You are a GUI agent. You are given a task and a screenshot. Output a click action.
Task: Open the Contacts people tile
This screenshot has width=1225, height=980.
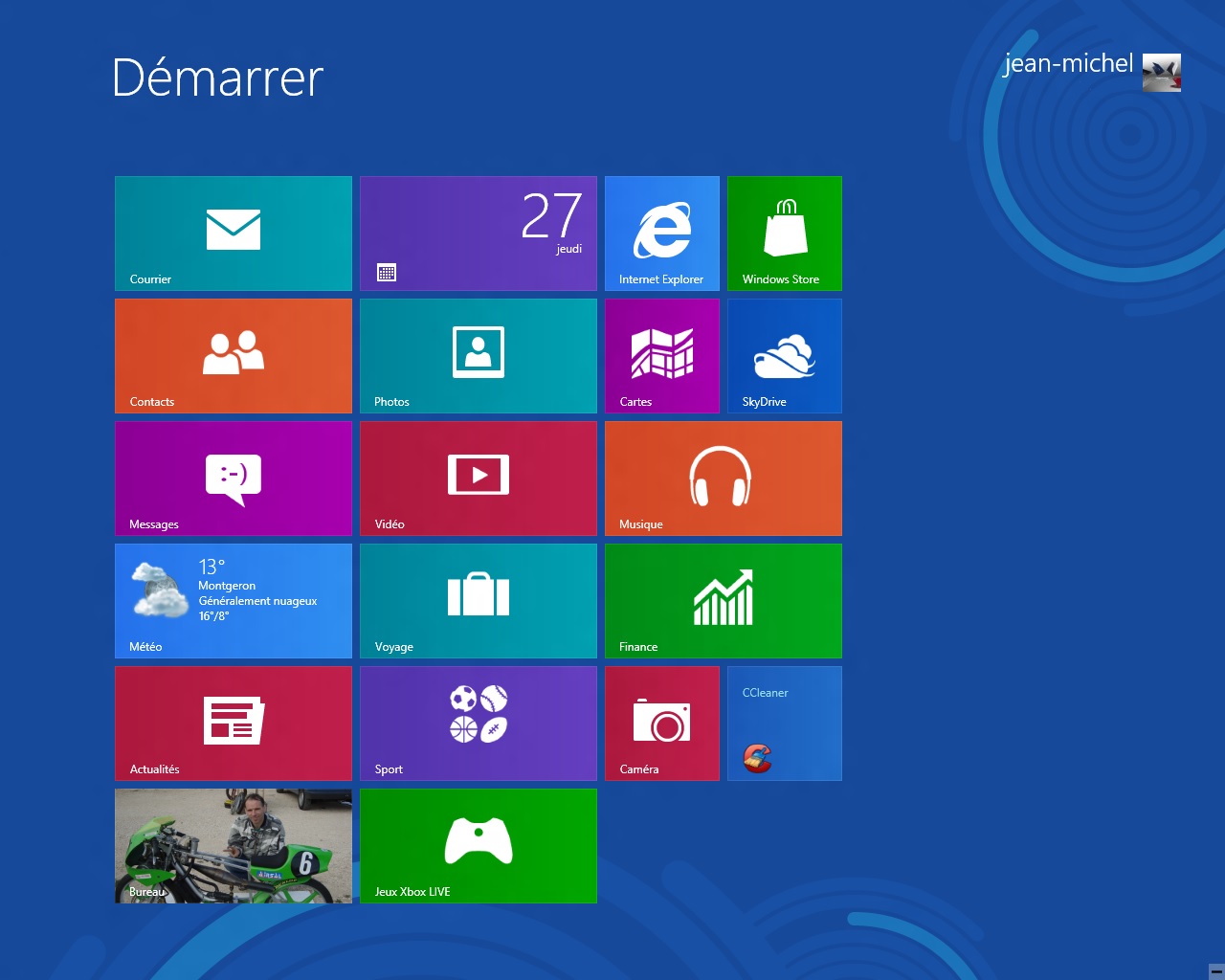(x=234, y=356)
